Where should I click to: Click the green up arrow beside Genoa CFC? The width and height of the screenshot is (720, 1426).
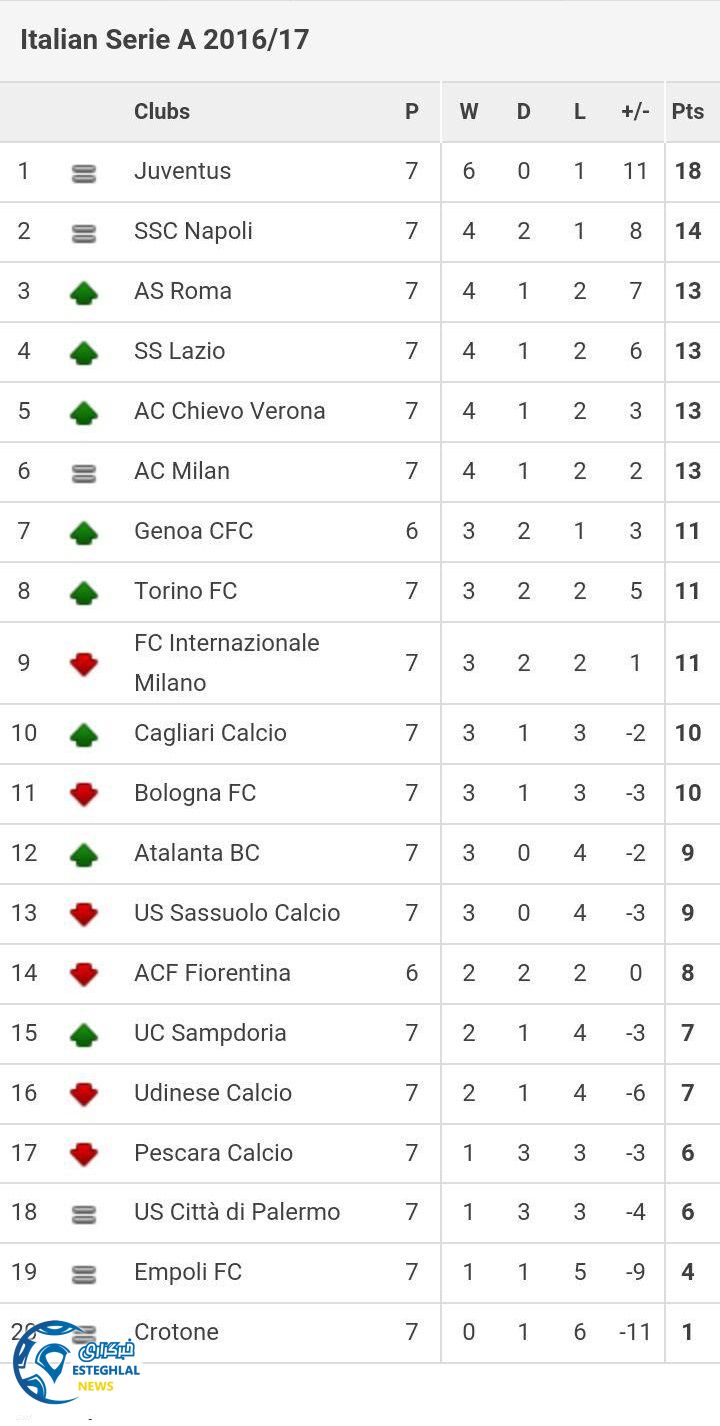pyautogui.click(x=84, y=532)
